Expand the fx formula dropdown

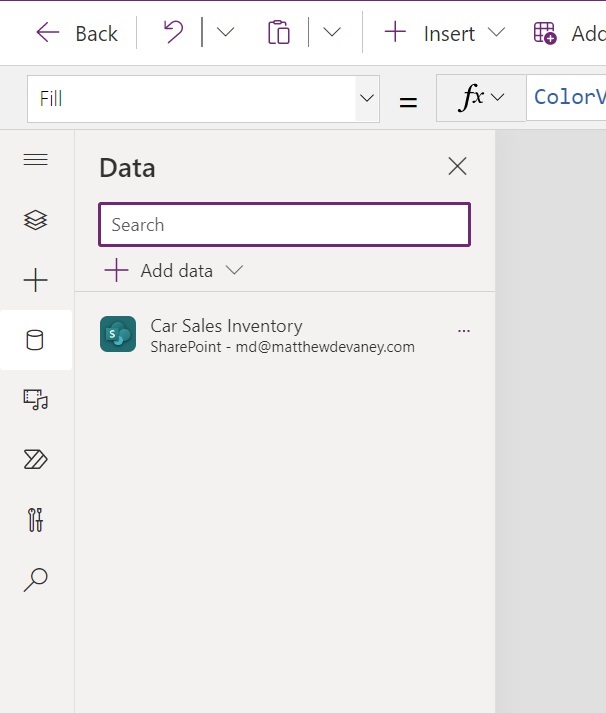(x=481, y=98)
